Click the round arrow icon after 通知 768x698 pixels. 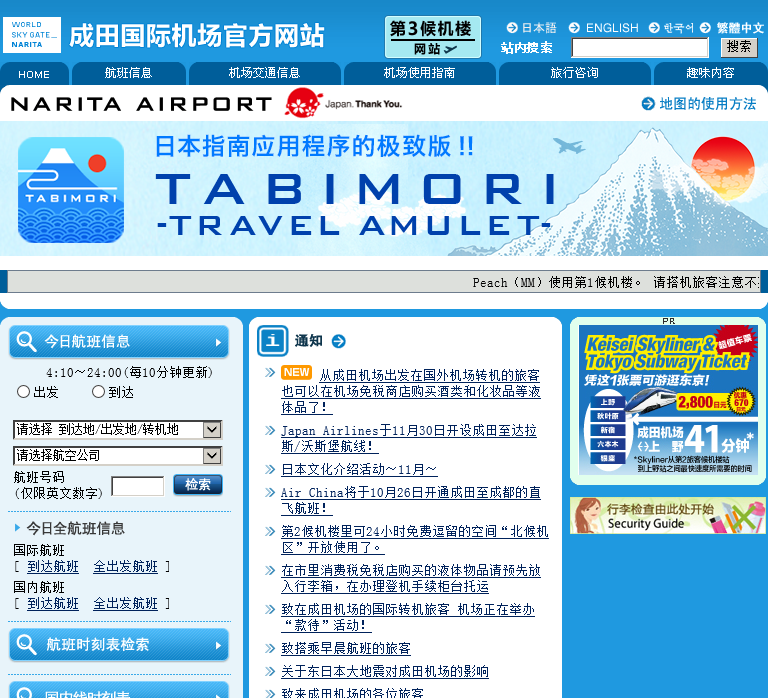click(338, 341)
